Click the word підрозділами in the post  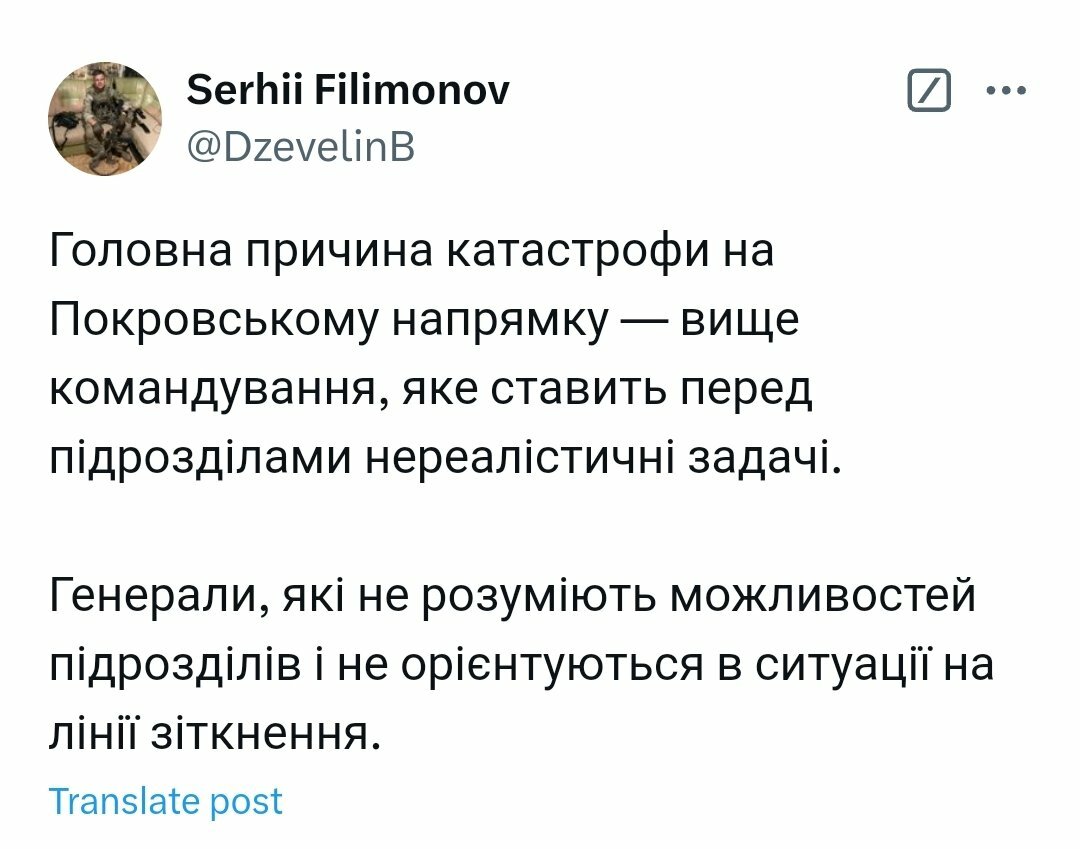200,459
